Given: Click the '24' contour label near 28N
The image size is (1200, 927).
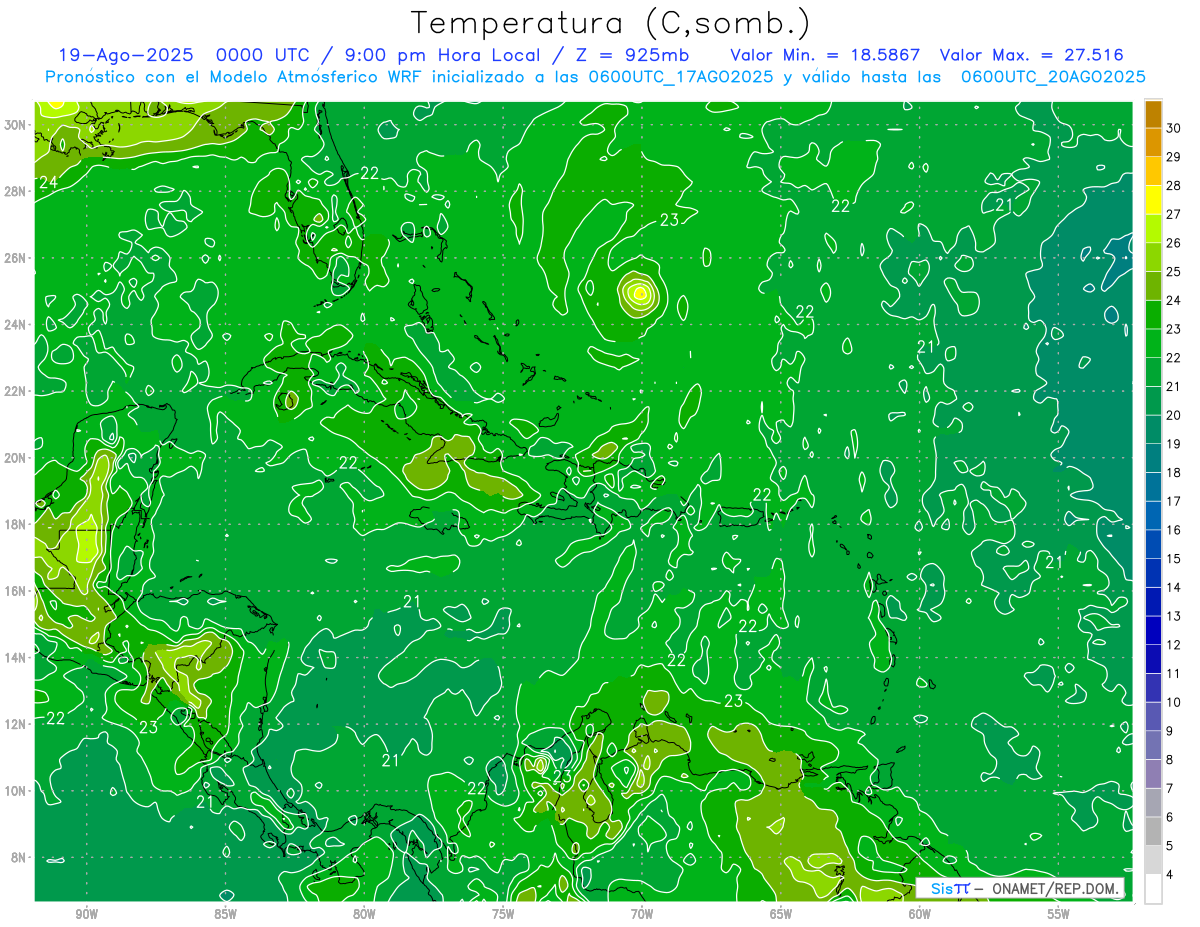Looking at the screenshot, I should pos(48,182).
